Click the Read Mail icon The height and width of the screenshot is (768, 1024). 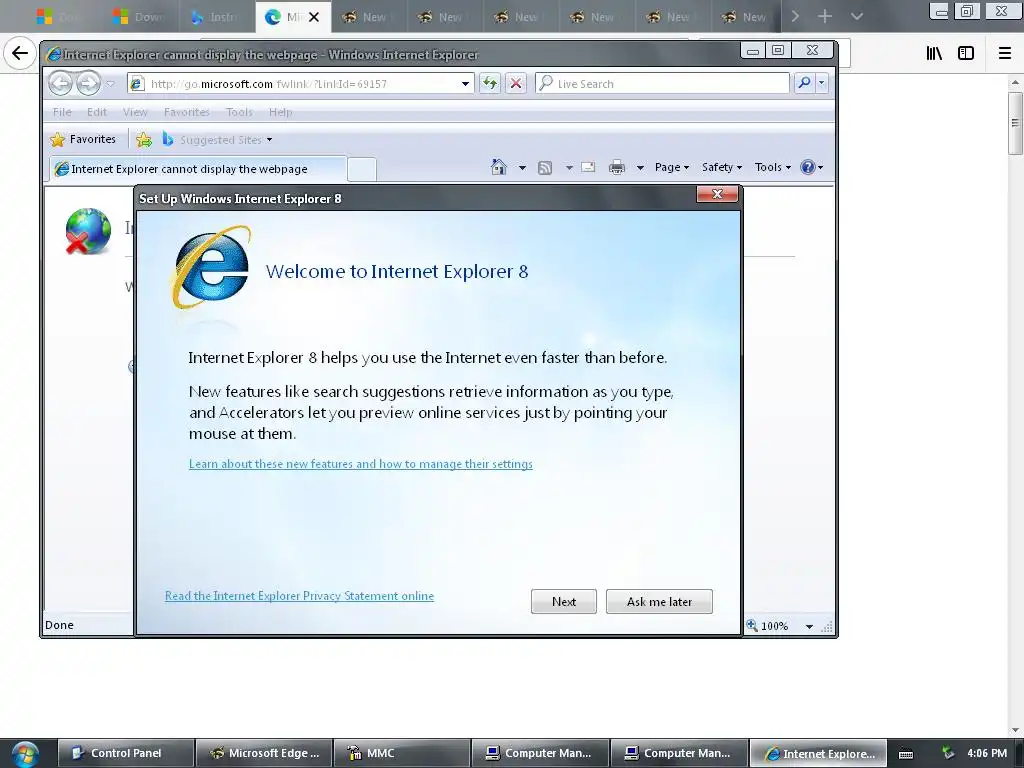(588, 167)
